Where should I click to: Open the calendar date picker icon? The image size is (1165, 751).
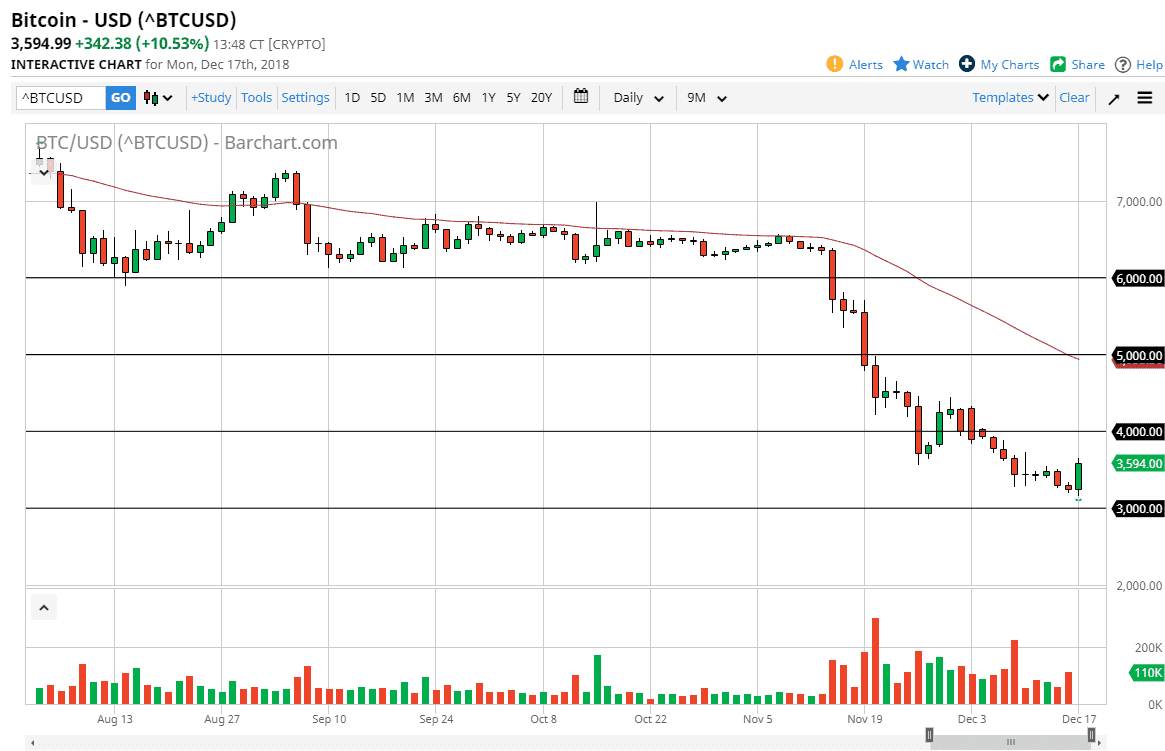click(580, 97)
